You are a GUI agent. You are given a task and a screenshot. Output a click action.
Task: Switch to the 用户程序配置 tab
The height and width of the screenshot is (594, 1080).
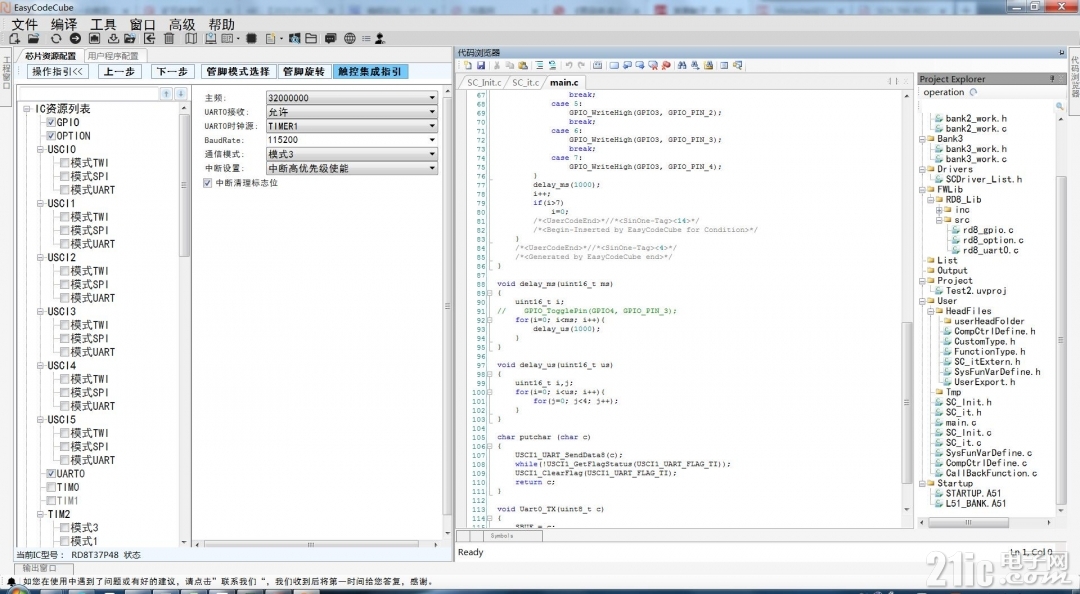pyautogui.click(x=114, y=56)
